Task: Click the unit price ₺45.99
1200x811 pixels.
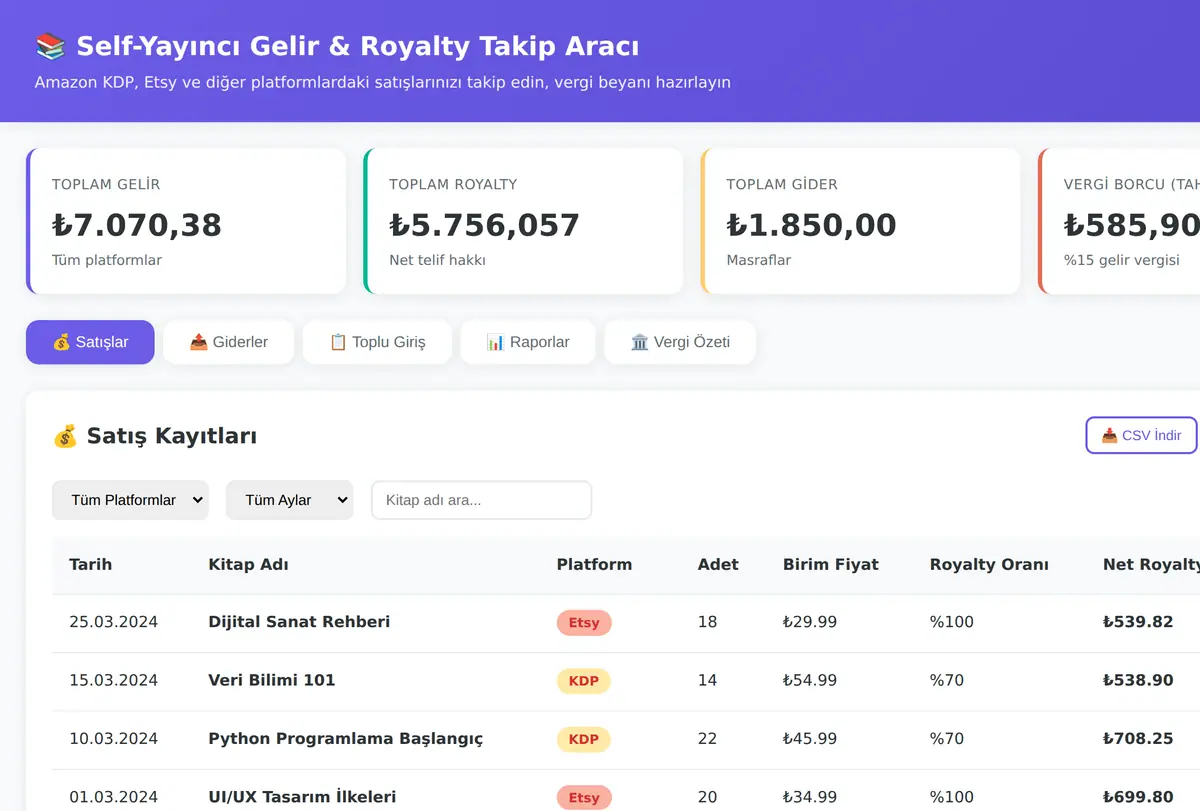Action: (810, 739)
